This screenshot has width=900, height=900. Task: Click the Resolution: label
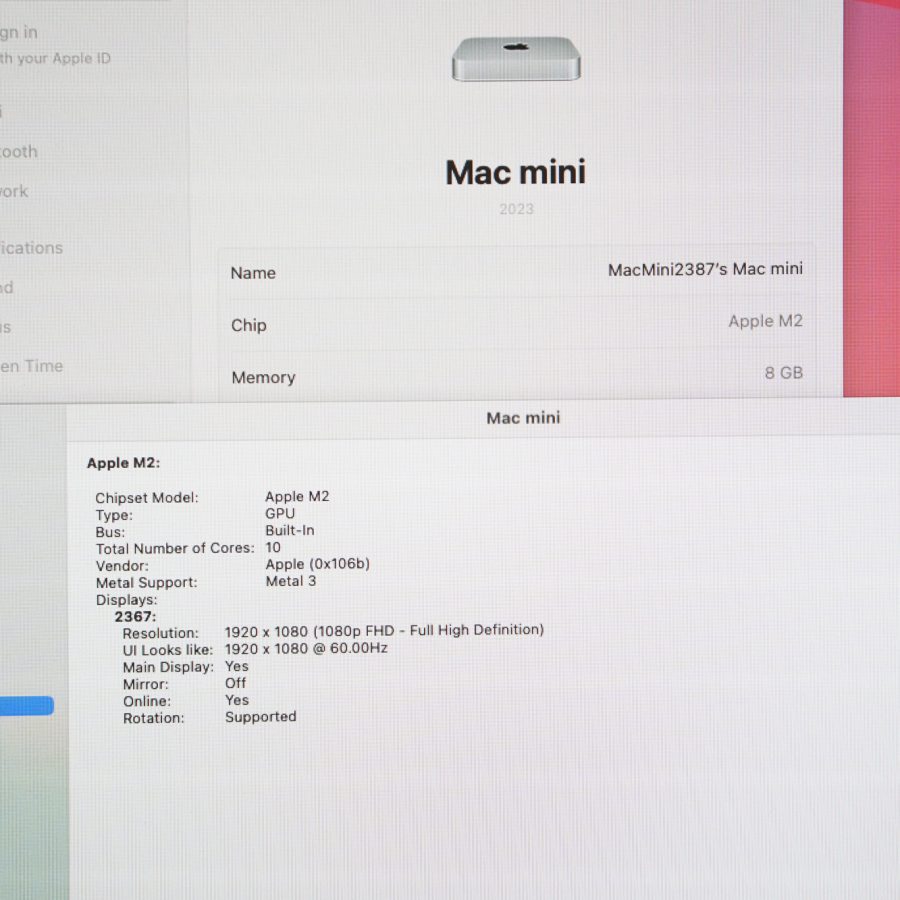click(x=161, y=633)
